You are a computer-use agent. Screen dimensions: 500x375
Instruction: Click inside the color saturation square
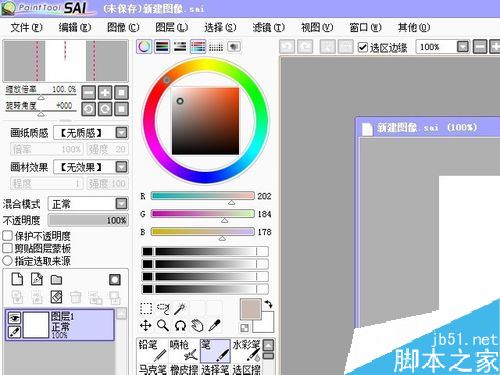click(x=205, y=121)
